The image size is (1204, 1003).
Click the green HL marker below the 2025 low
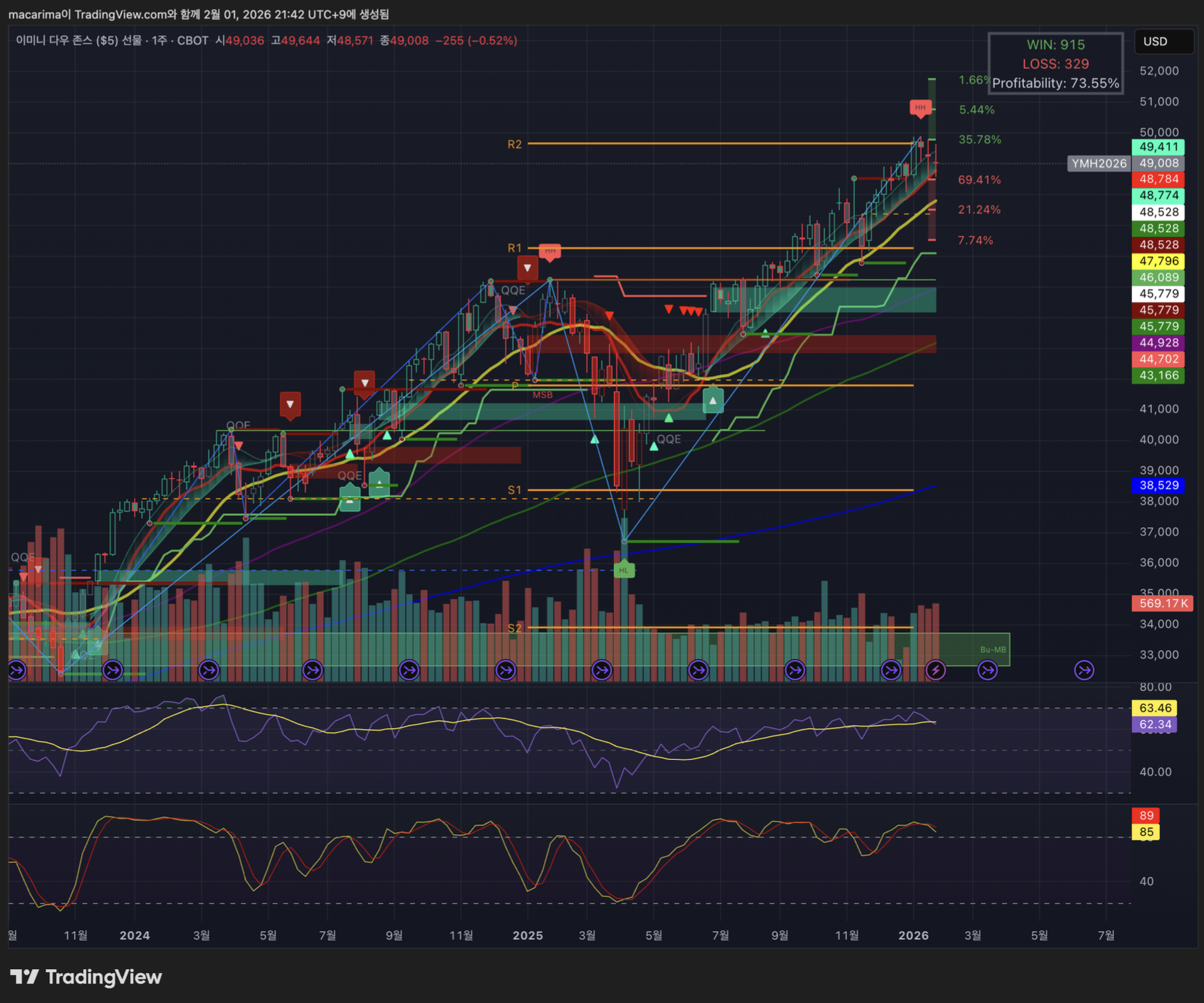(624, 570)
